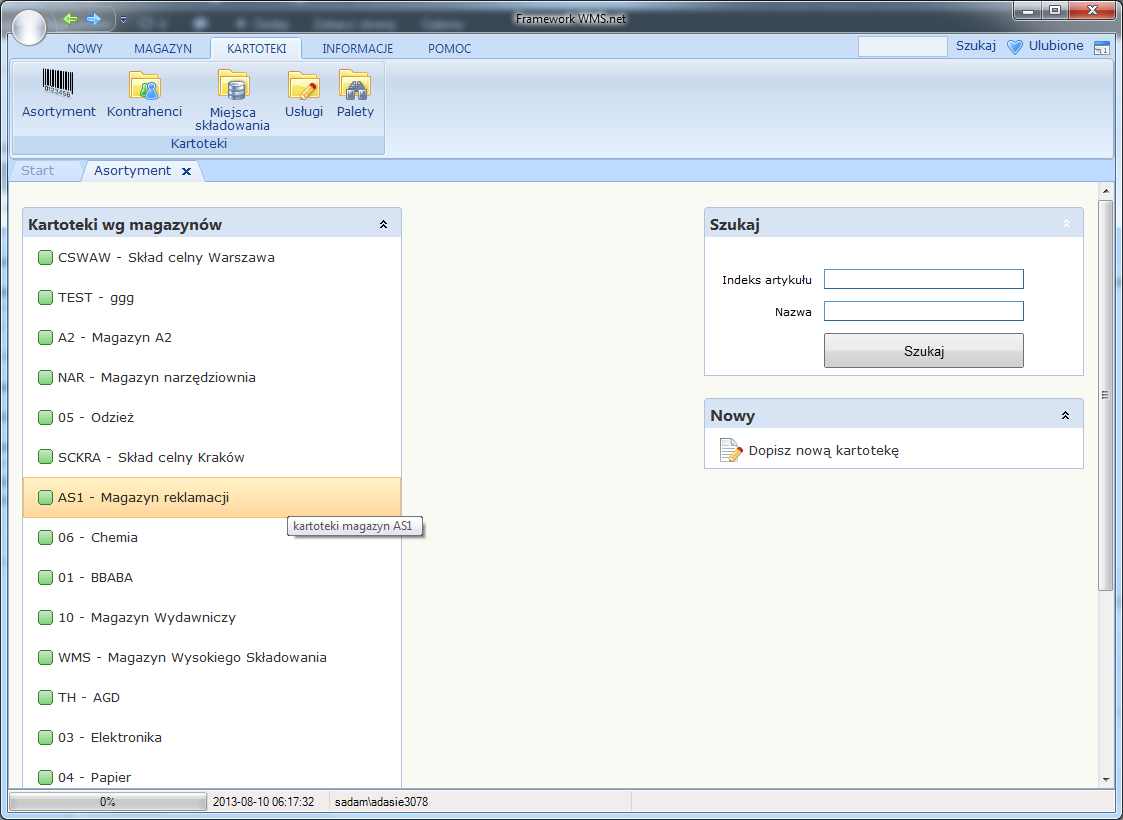Click the 0% progress bar
Viewport: 1123px width, 820px height.
107,801
